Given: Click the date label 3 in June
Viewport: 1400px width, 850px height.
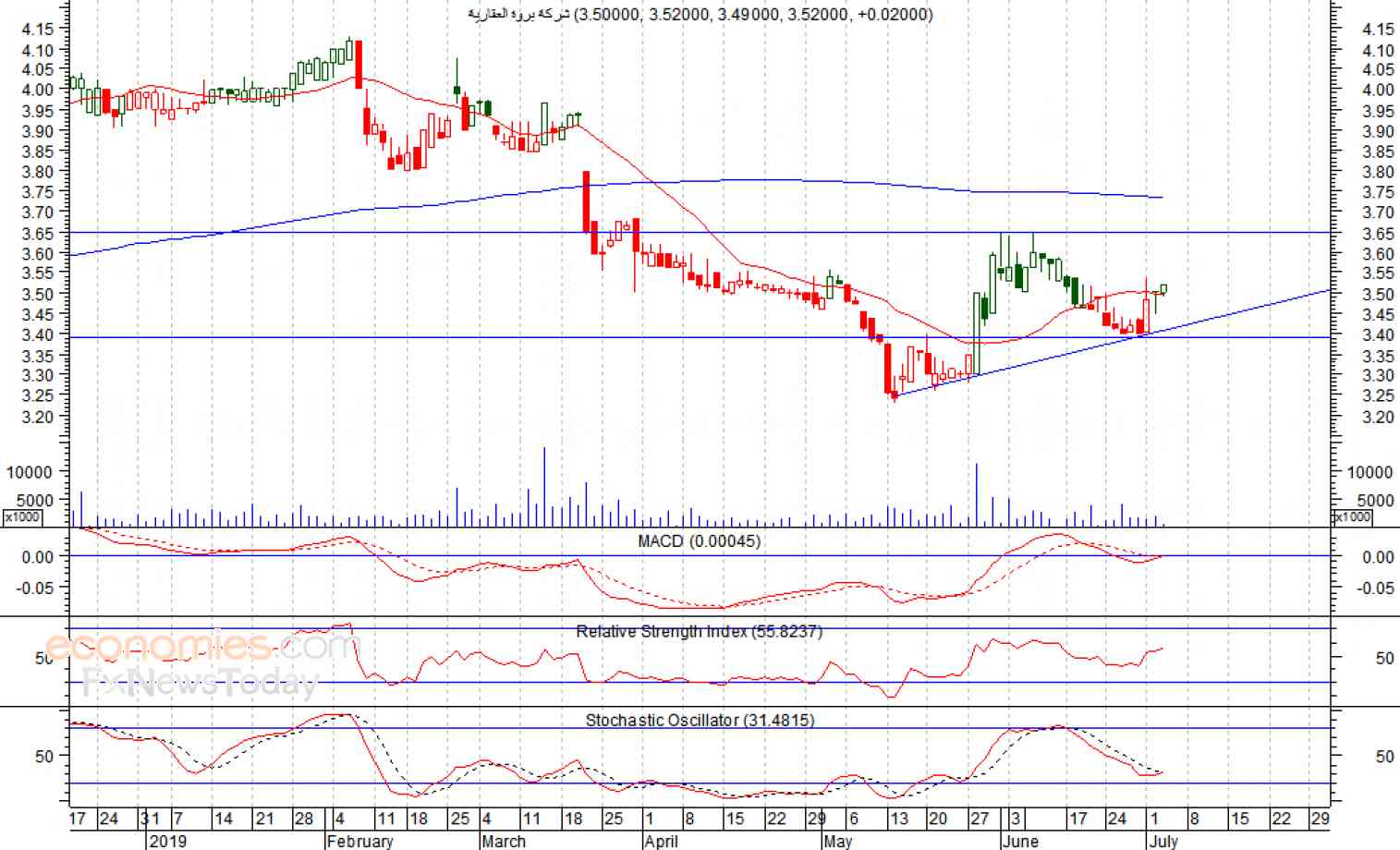Looking at the screenshot, I should (x=1016, y=819).
